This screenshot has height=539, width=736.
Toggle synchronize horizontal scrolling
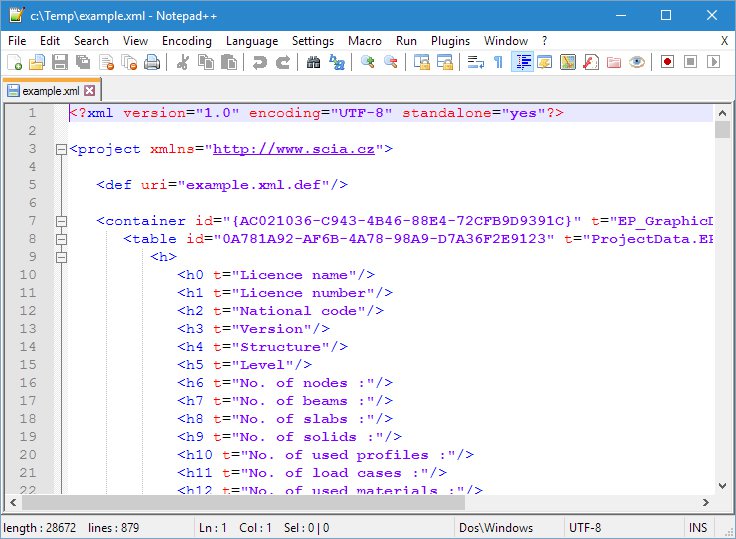coord(445,62)
